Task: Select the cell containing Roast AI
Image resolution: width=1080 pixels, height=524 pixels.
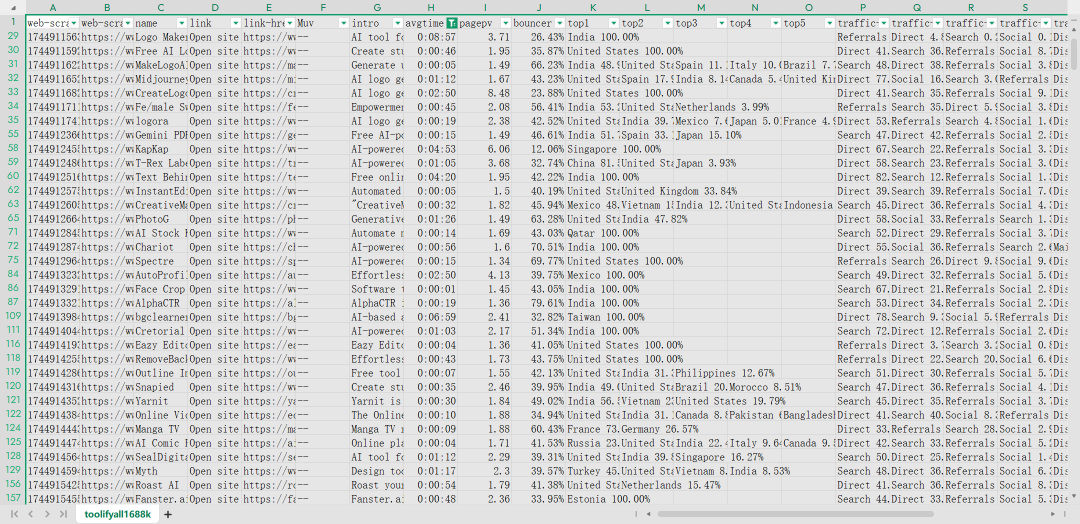Action: tap(160, 485)
